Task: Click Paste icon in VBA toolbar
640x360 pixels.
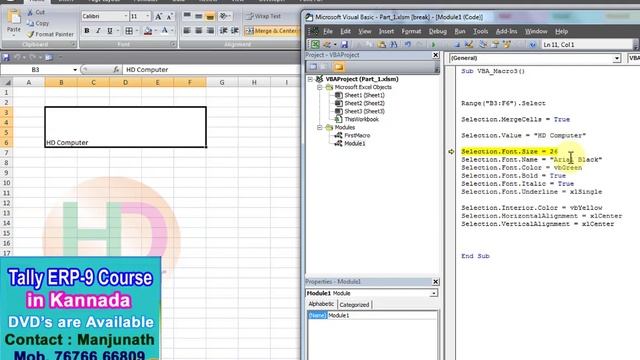Action: (x=381, y=44)
